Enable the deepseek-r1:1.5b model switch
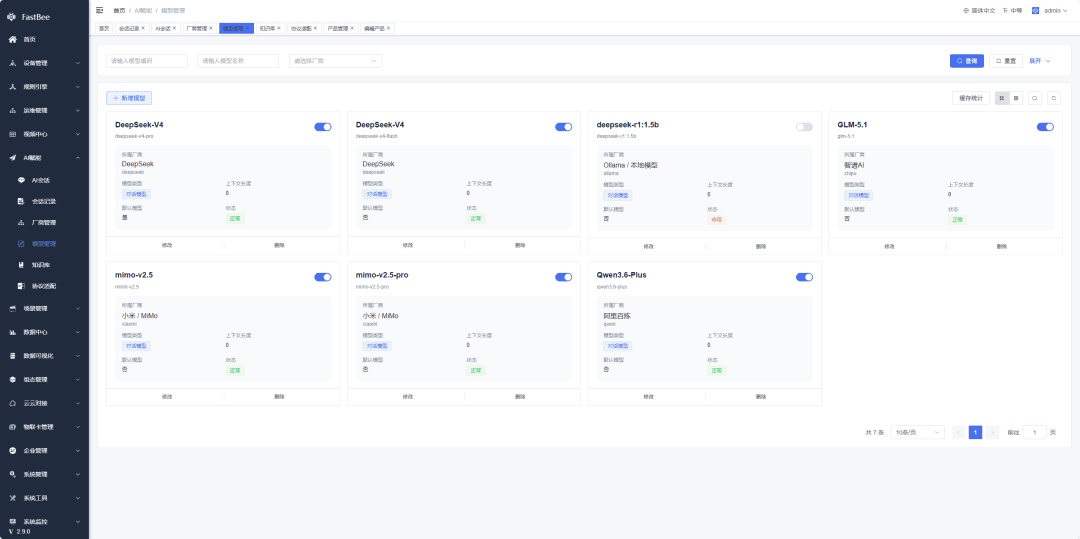This screenshot has width=1080, height=539. tap(804, 127)
